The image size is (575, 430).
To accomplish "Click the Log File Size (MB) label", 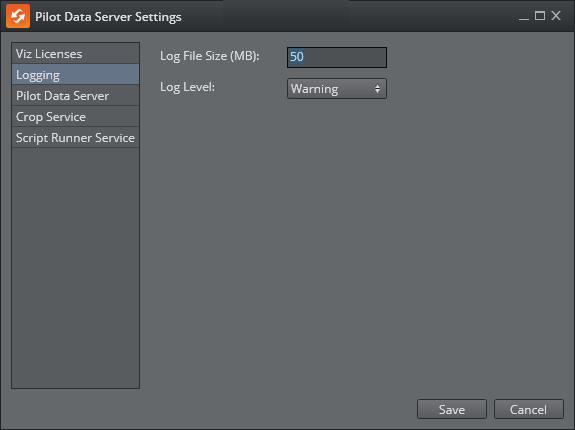I will pyautogui.click(x=210, y=56).
